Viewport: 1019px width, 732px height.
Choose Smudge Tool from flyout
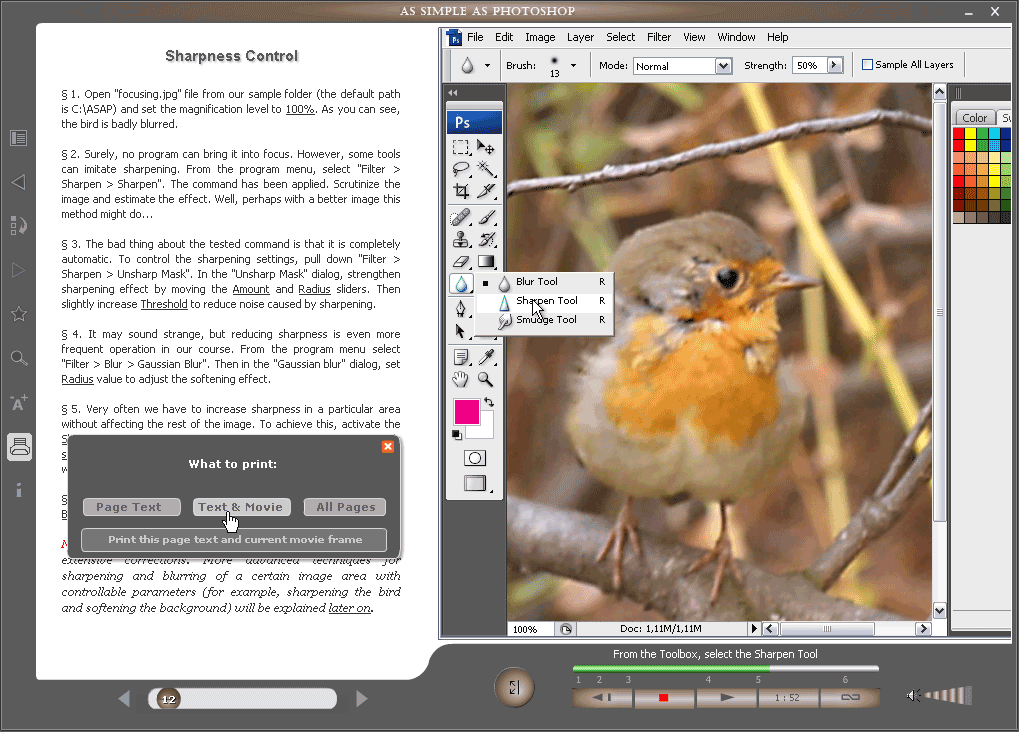click(x=545, y=319)
